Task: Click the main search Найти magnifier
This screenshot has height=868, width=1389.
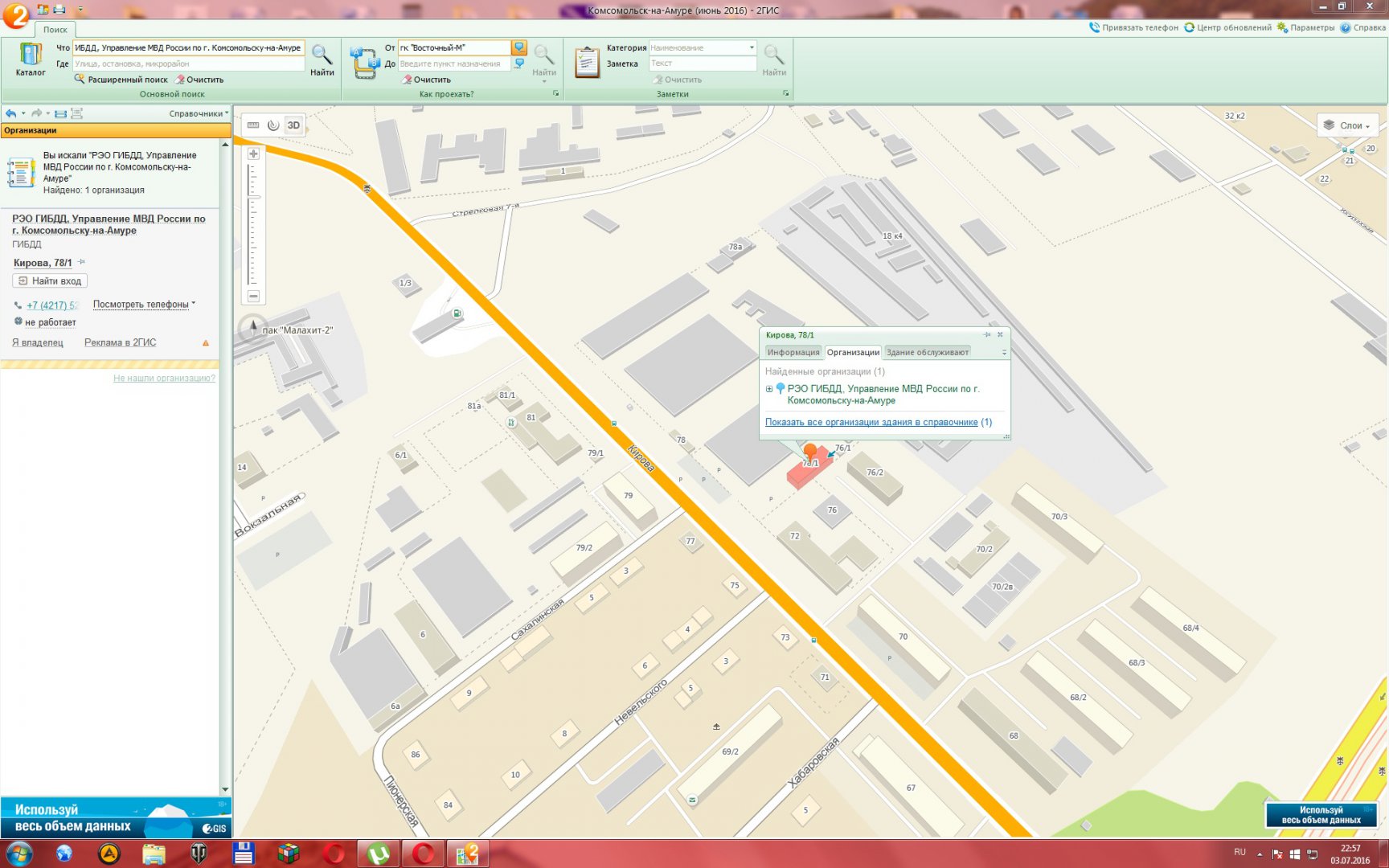Action: coord(322,59)
